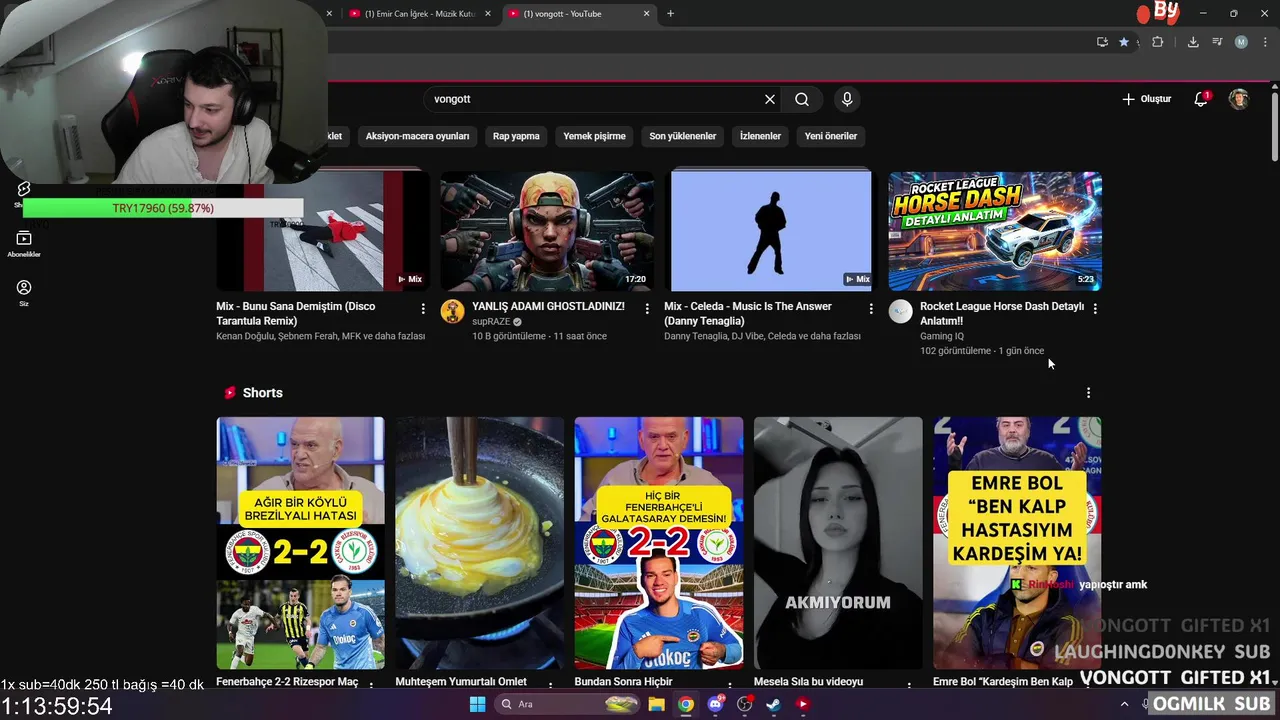Open YANLIŞ ADAMI GHOSTLADINIZ! video title
Screen dimensions: 1280x720
[x=548, y=306]
